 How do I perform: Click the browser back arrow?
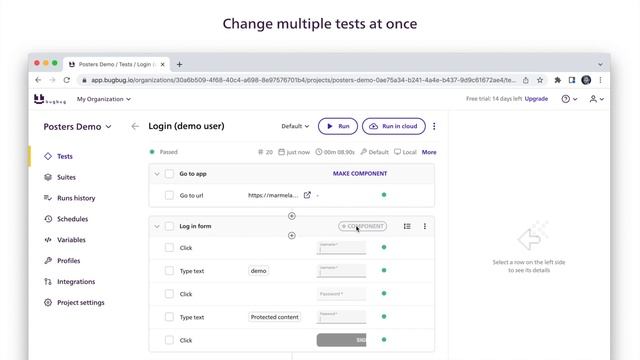click(x=38, y=80)
